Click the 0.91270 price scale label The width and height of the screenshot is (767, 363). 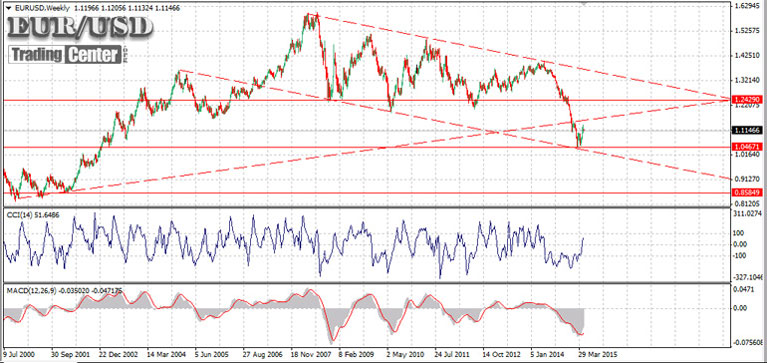click(x=746, y=179)
